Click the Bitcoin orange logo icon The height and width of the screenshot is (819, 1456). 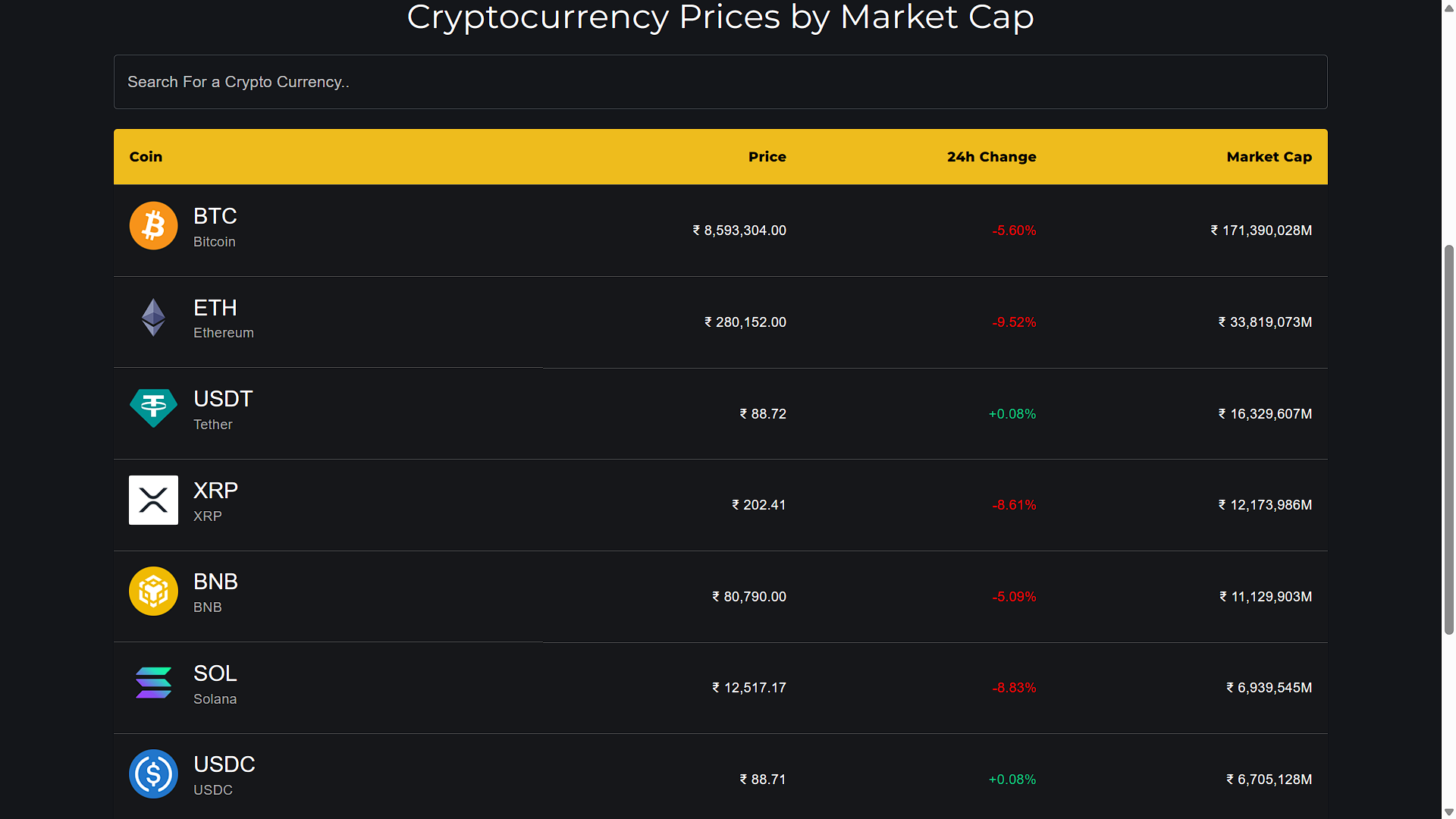point(153,226)
